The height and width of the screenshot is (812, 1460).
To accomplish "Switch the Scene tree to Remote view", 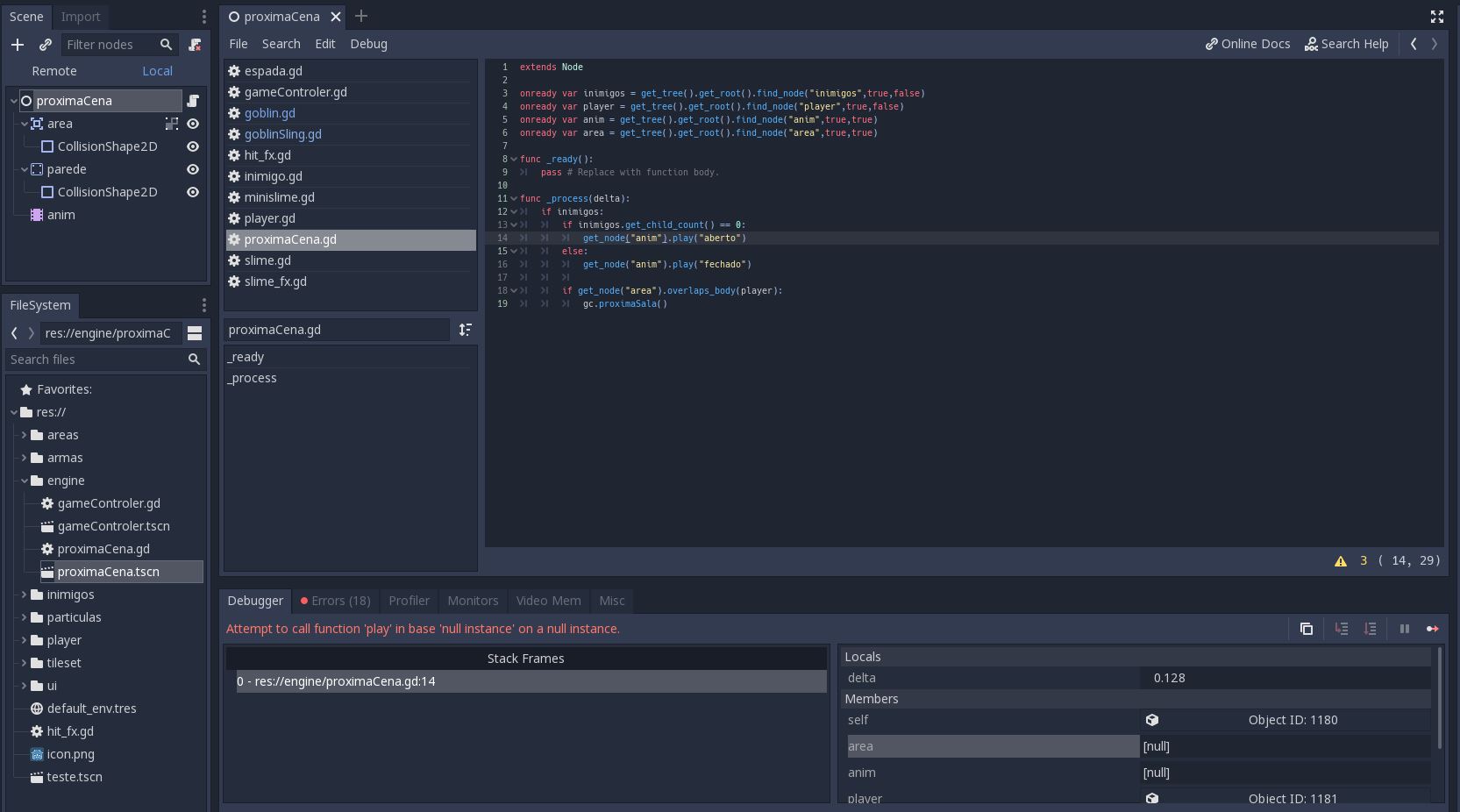I will [53, 71].
